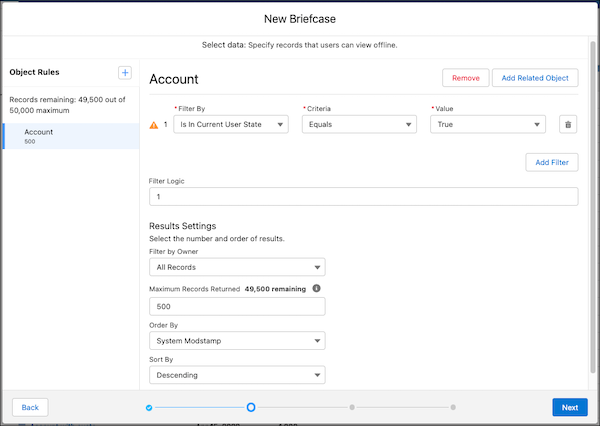Delete filter row 1 with trash icon
The width and height of the screenshot is (600, 426).
click(568, 124)
